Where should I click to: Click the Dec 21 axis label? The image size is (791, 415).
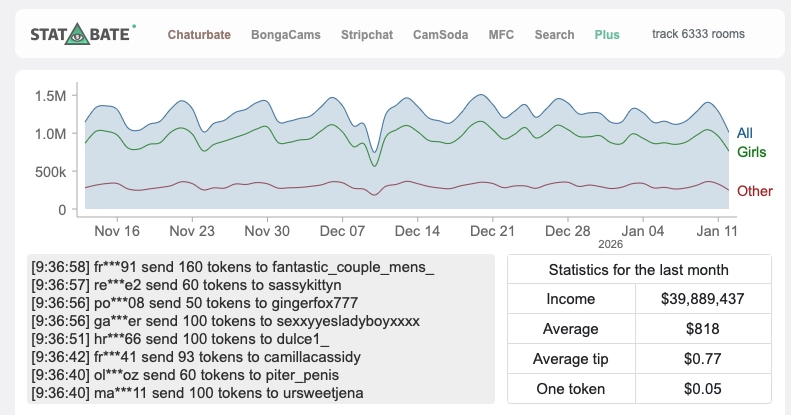(492, 231)
